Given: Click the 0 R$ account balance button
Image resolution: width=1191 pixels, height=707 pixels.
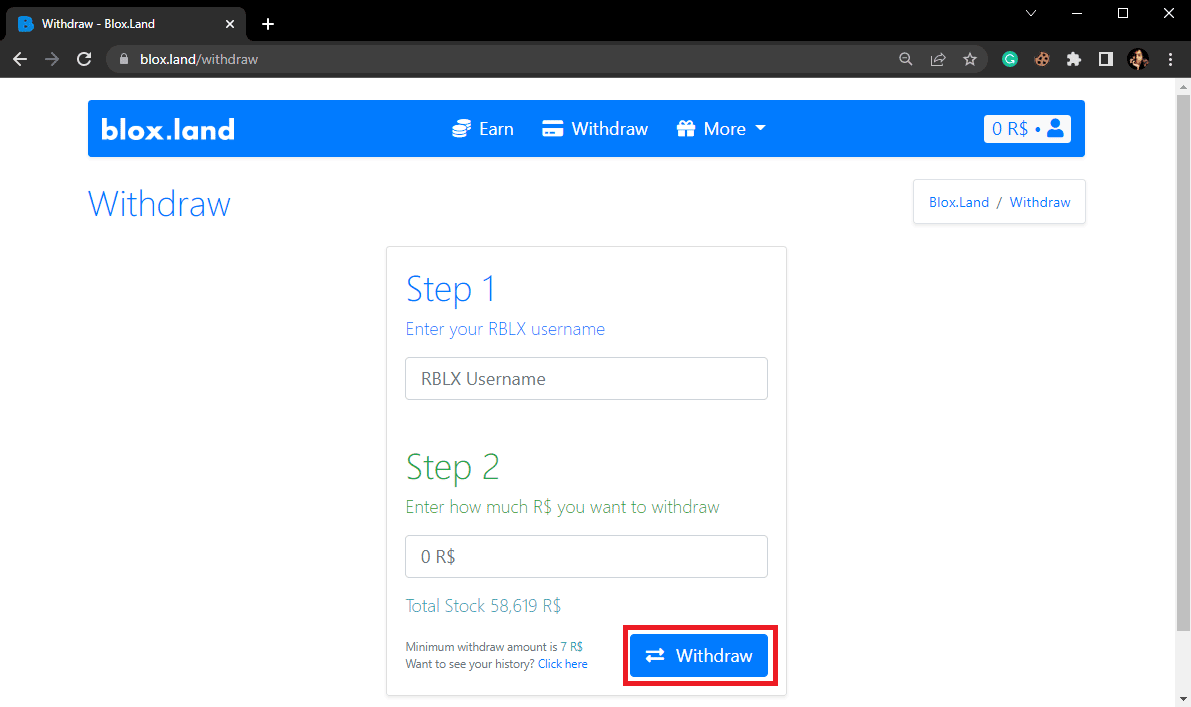Looking at the screenshot, I should (x=1027, y=128).
